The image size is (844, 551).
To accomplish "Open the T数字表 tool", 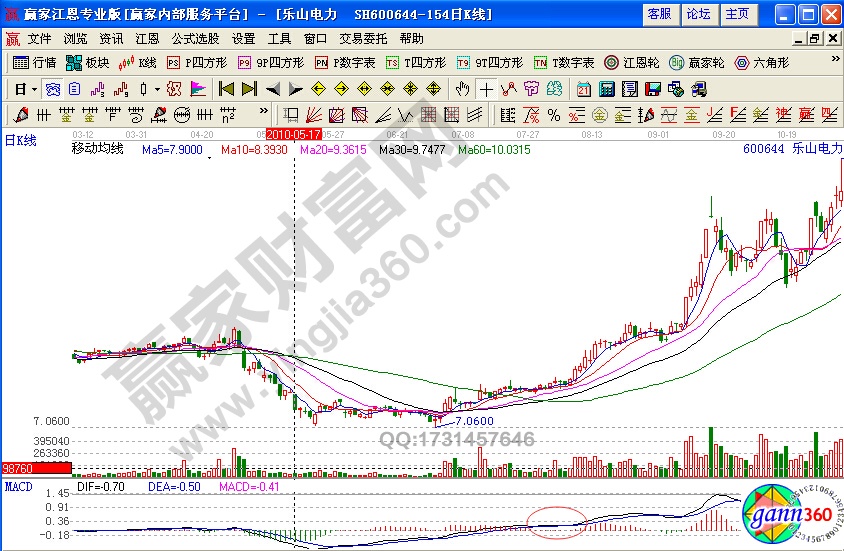I will pyautogui.click(x=564, y=63).
